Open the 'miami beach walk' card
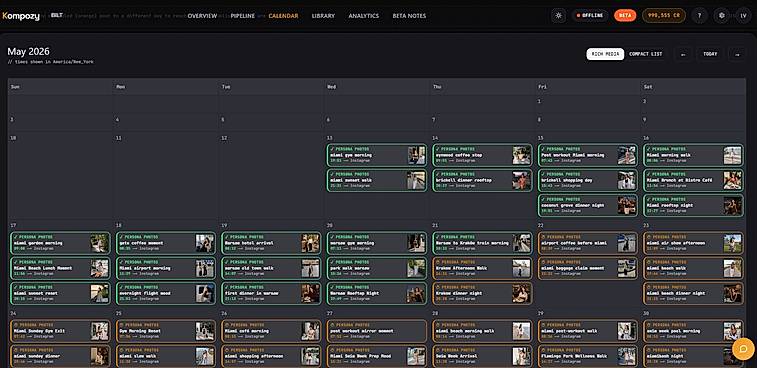The image size is (757, 368). pos(693,268)
